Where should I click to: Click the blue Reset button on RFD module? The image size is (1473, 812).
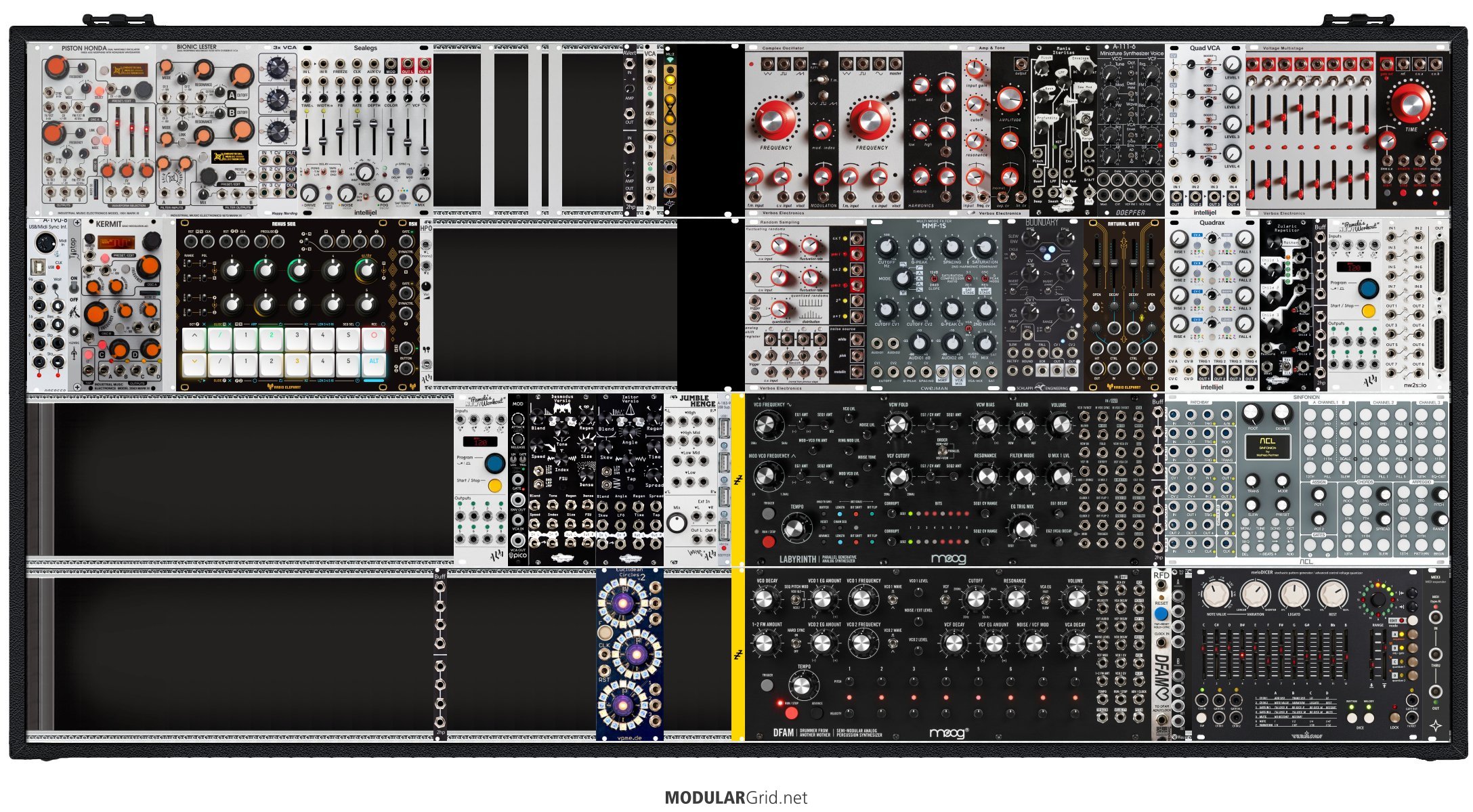[x=1161, y=614]
